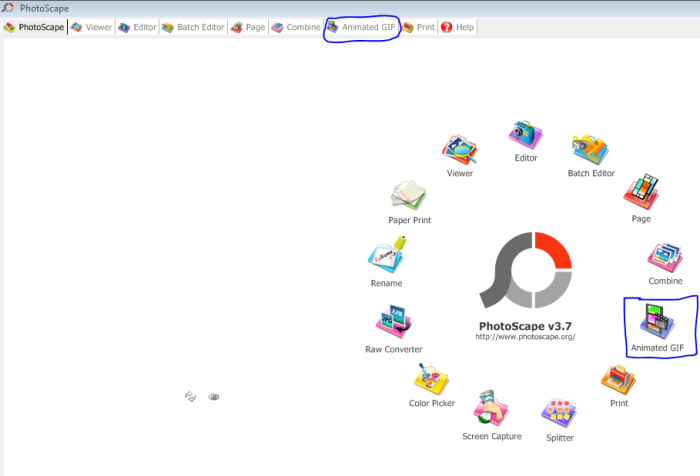Click the PhotoScape v3.7 title text
The image size is (700, 476).
(x=525, y=326)
